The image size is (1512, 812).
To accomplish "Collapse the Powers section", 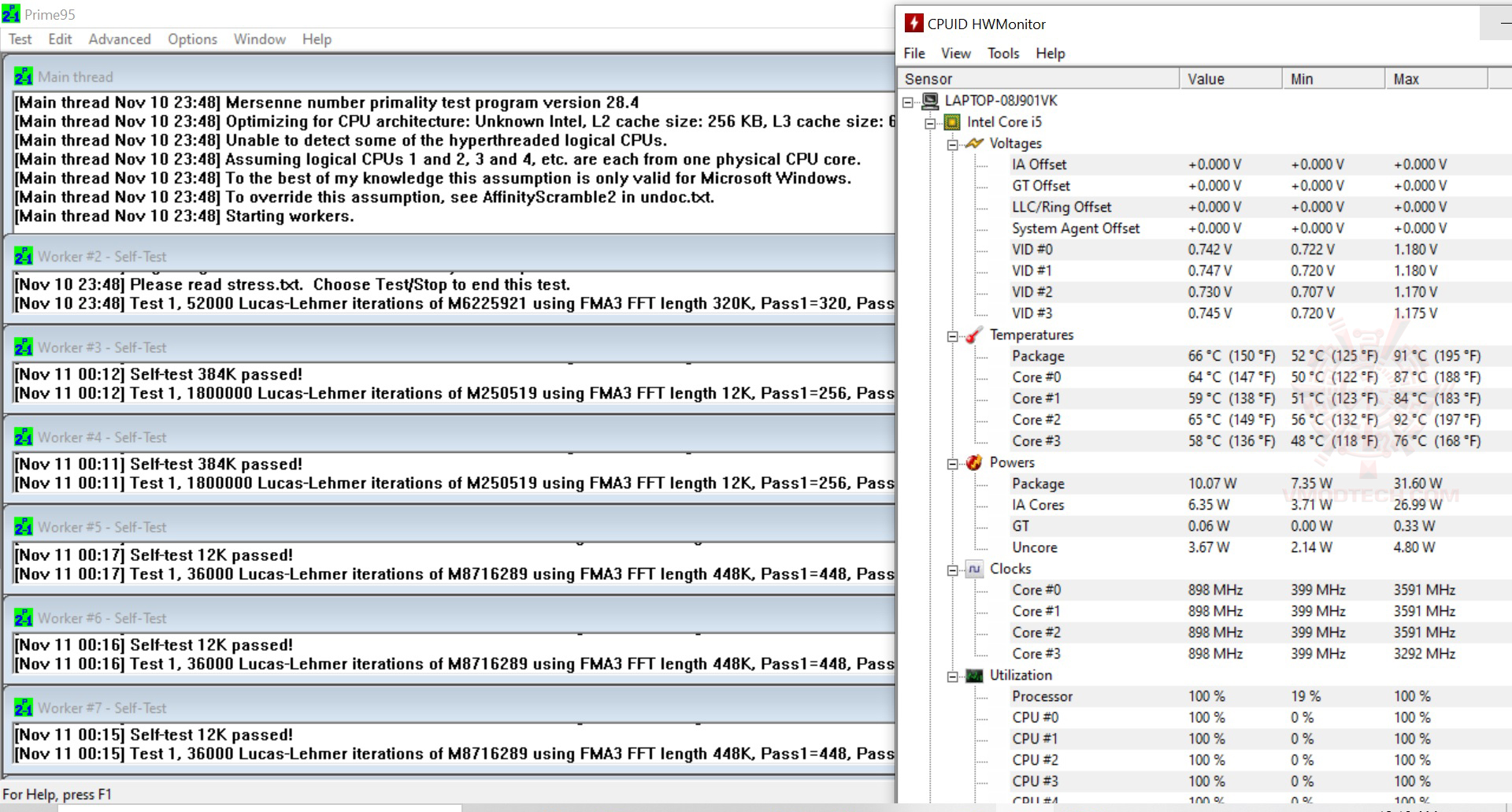I will coord(952,464).
